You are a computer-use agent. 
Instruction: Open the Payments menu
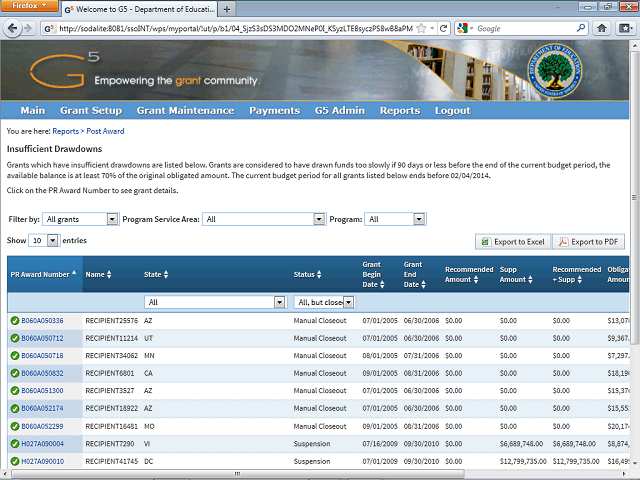coord(275,111)
